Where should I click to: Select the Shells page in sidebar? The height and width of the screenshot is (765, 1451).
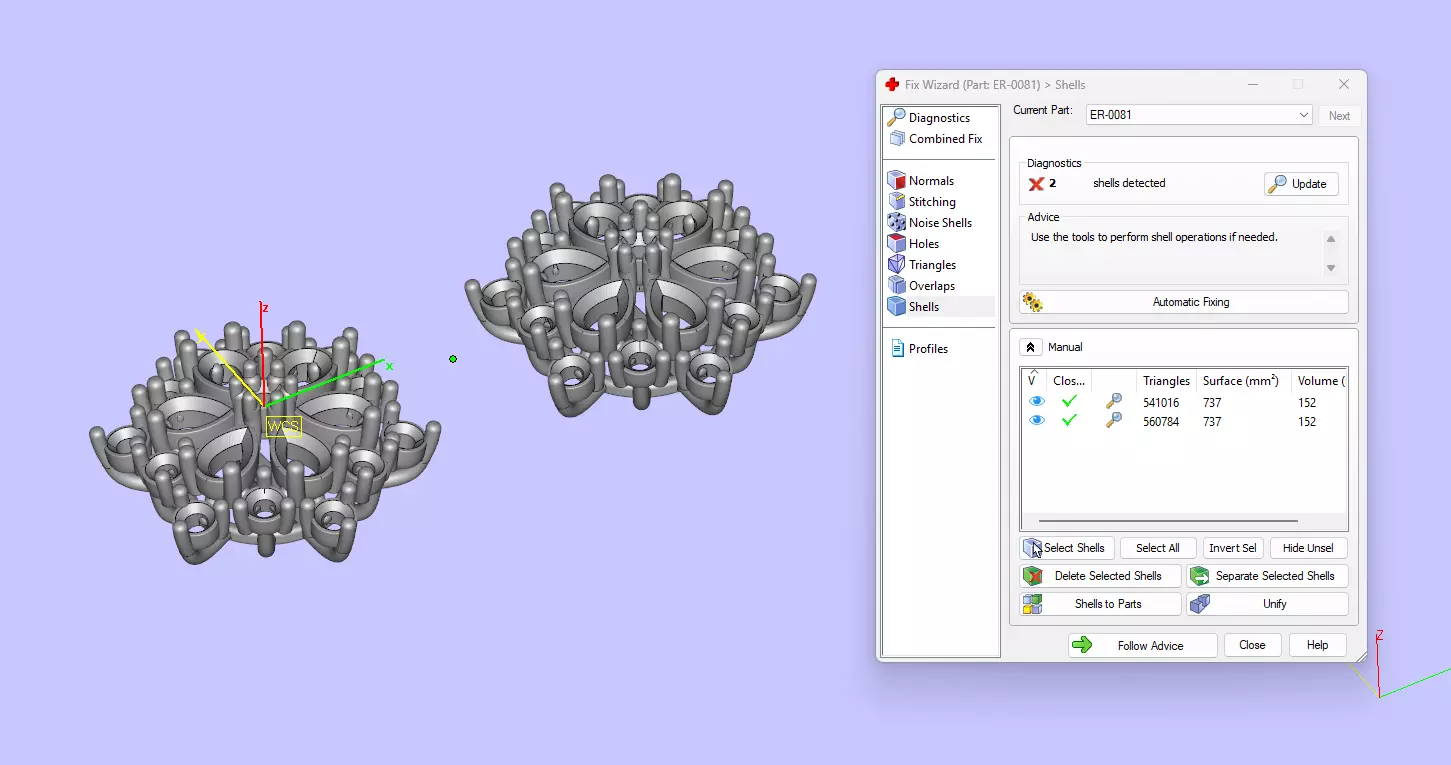tap(913, 307)
